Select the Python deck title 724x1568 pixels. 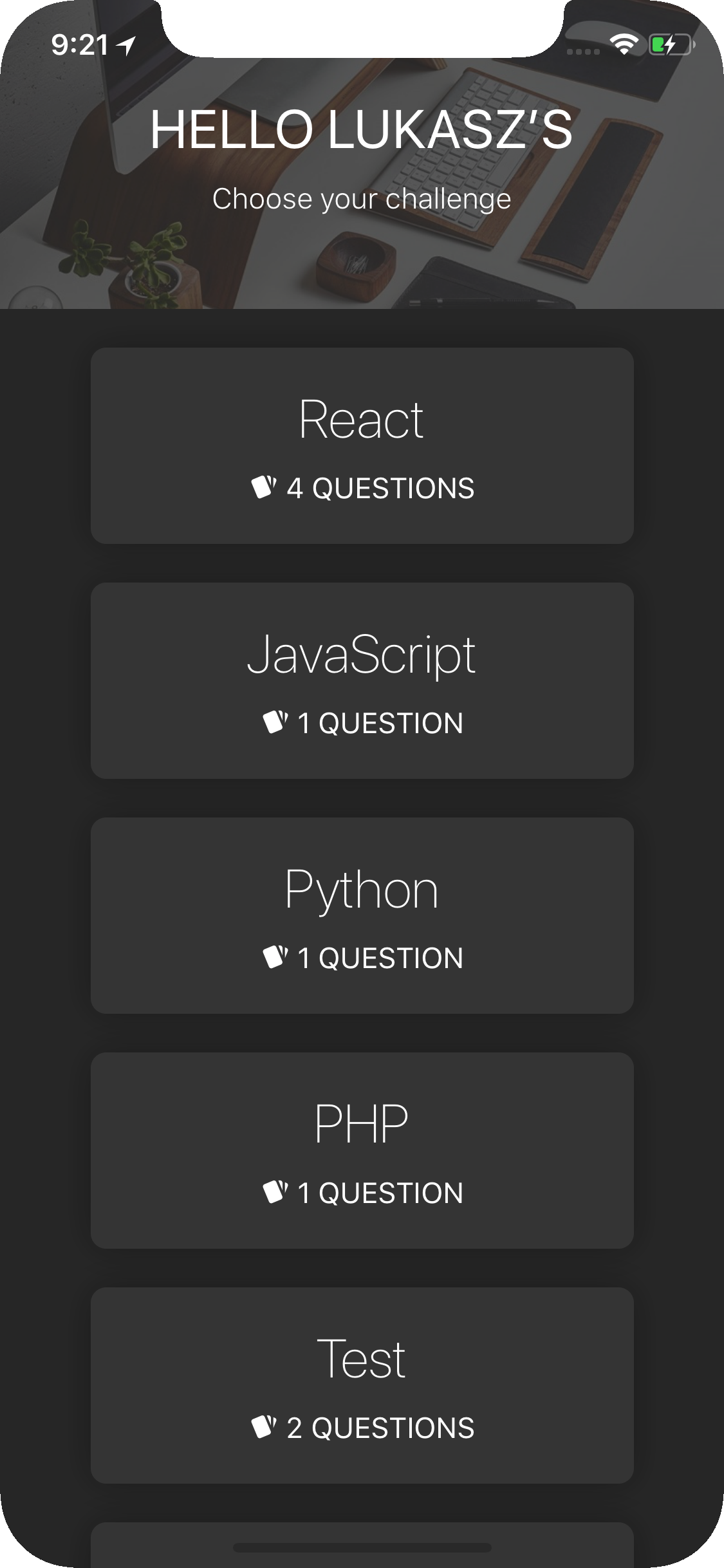click(x=362, y=890)
